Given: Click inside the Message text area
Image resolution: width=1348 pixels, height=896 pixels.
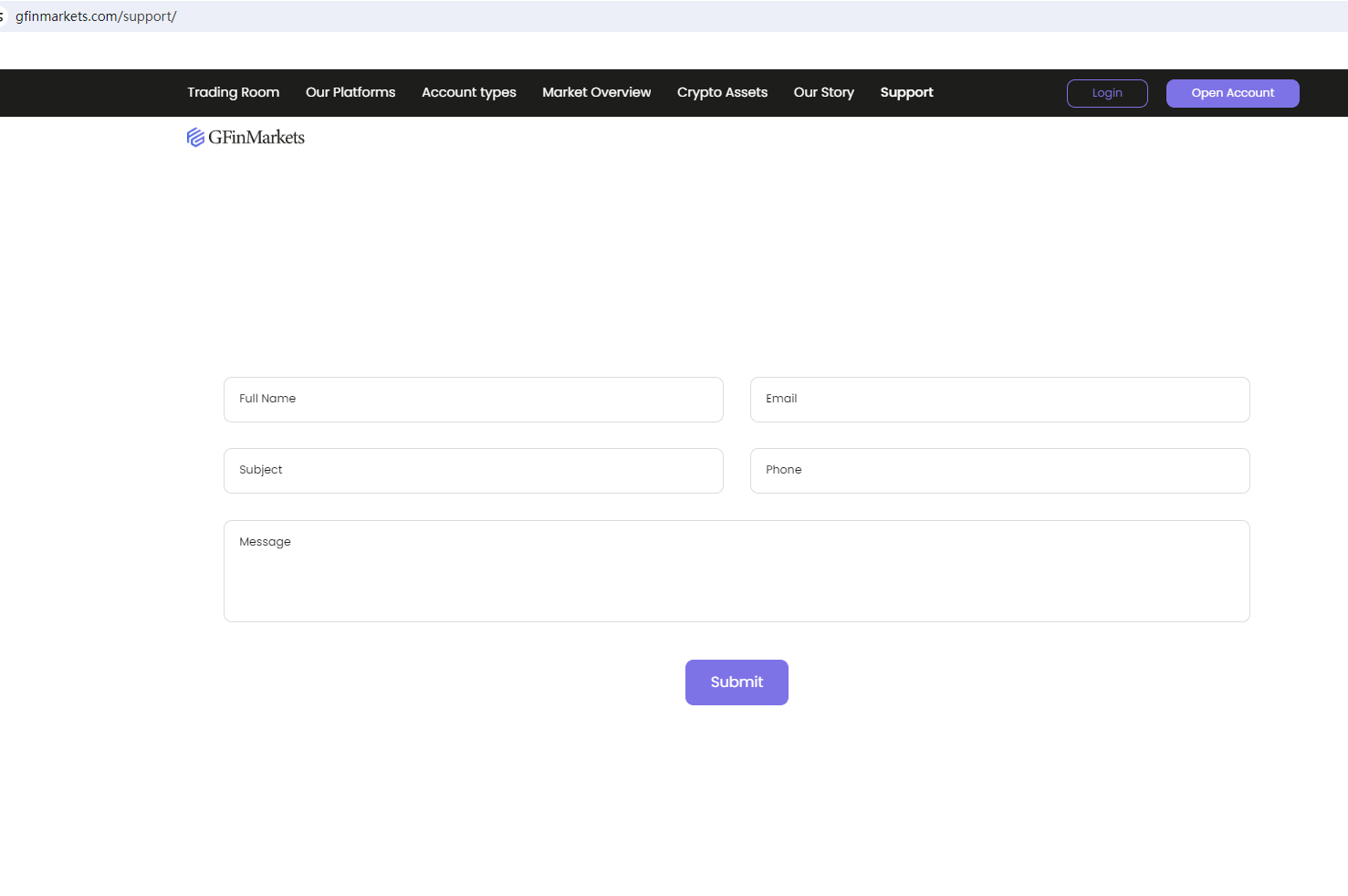Looking at the screenshot, I should (x=736, y=571).
